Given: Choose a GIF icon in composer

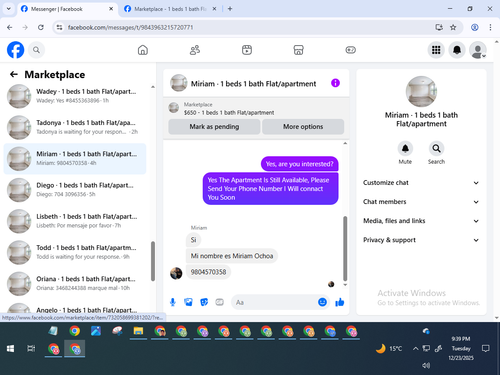Looking at the screenshot, I should (x=219, y=302).
